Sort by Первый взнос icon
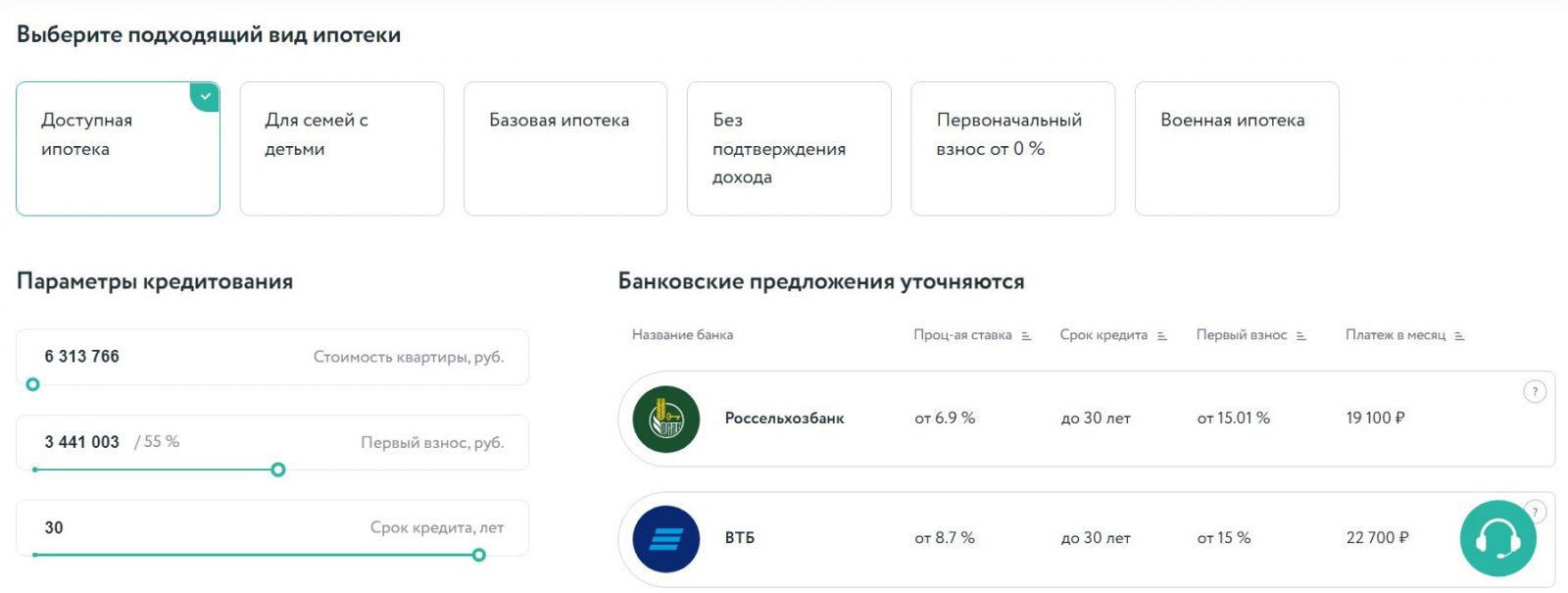Viewport: 1568px width, 593px height. point(1300,336)
